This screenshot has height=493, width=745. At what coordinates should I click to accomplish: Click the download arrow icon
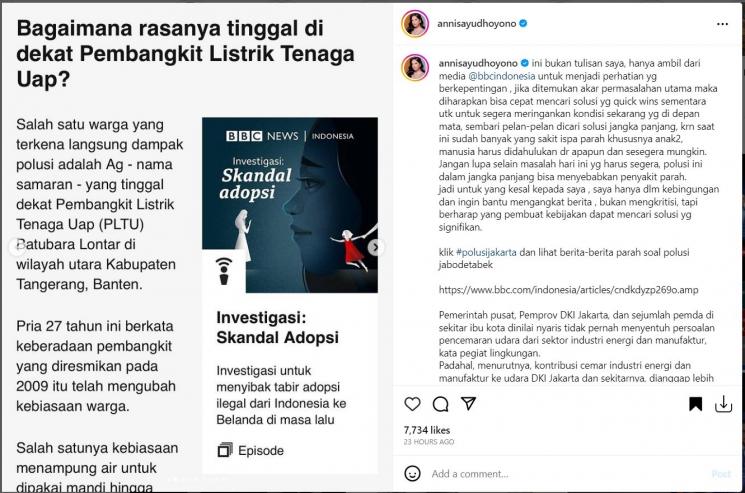[723, 404]
